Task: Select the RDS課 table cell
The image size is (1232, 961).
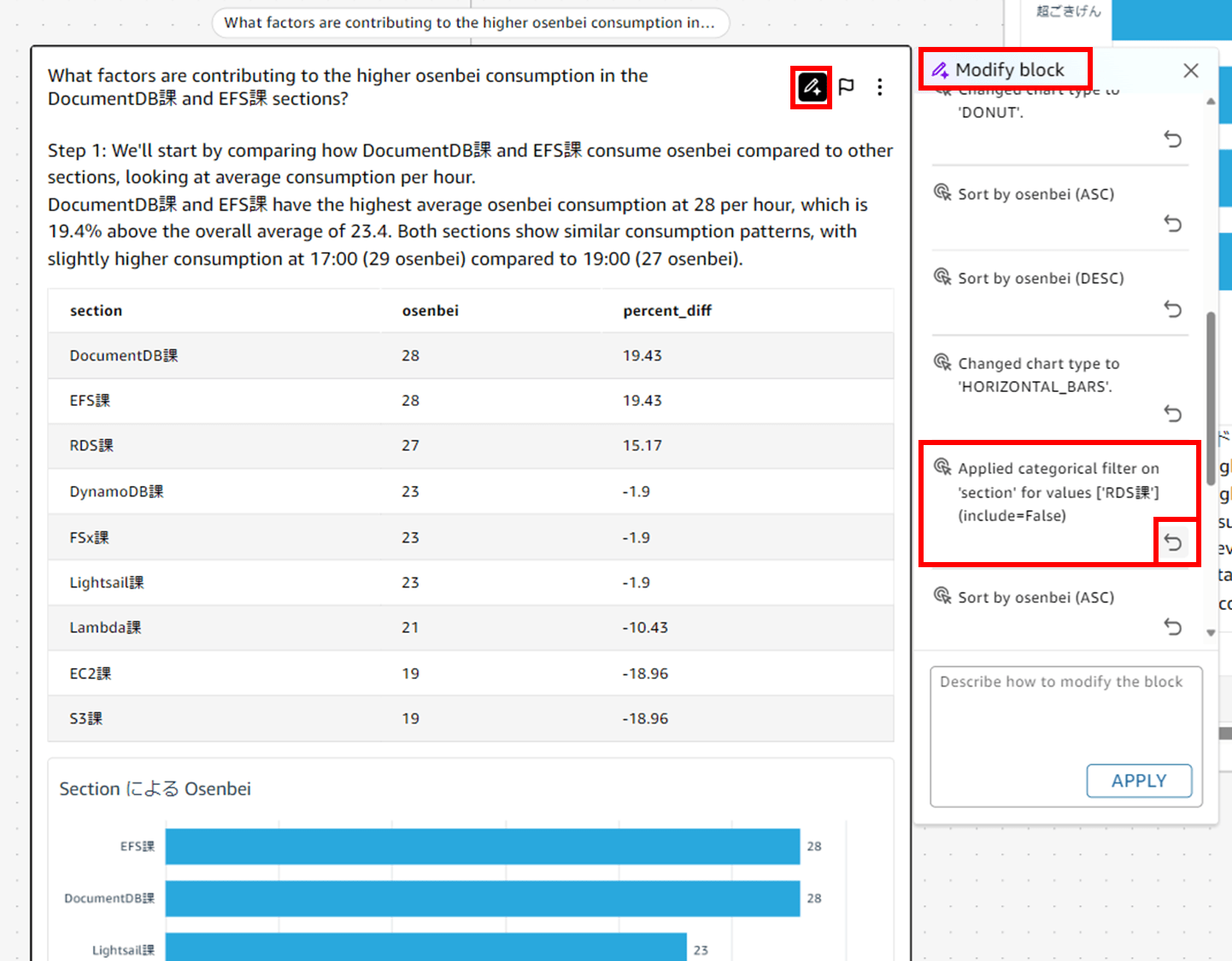Action: click(x=91, y=446)
